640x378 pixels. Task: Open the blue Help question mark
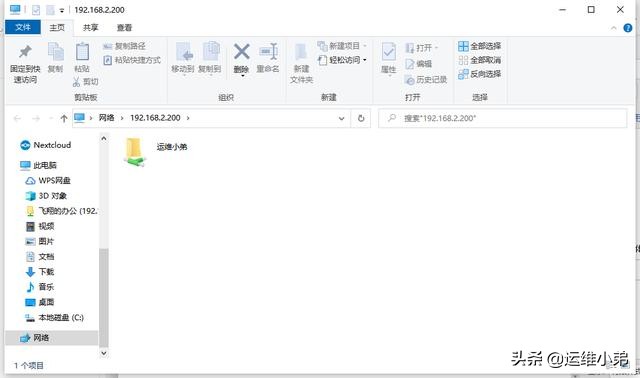[x=628, y=28]
